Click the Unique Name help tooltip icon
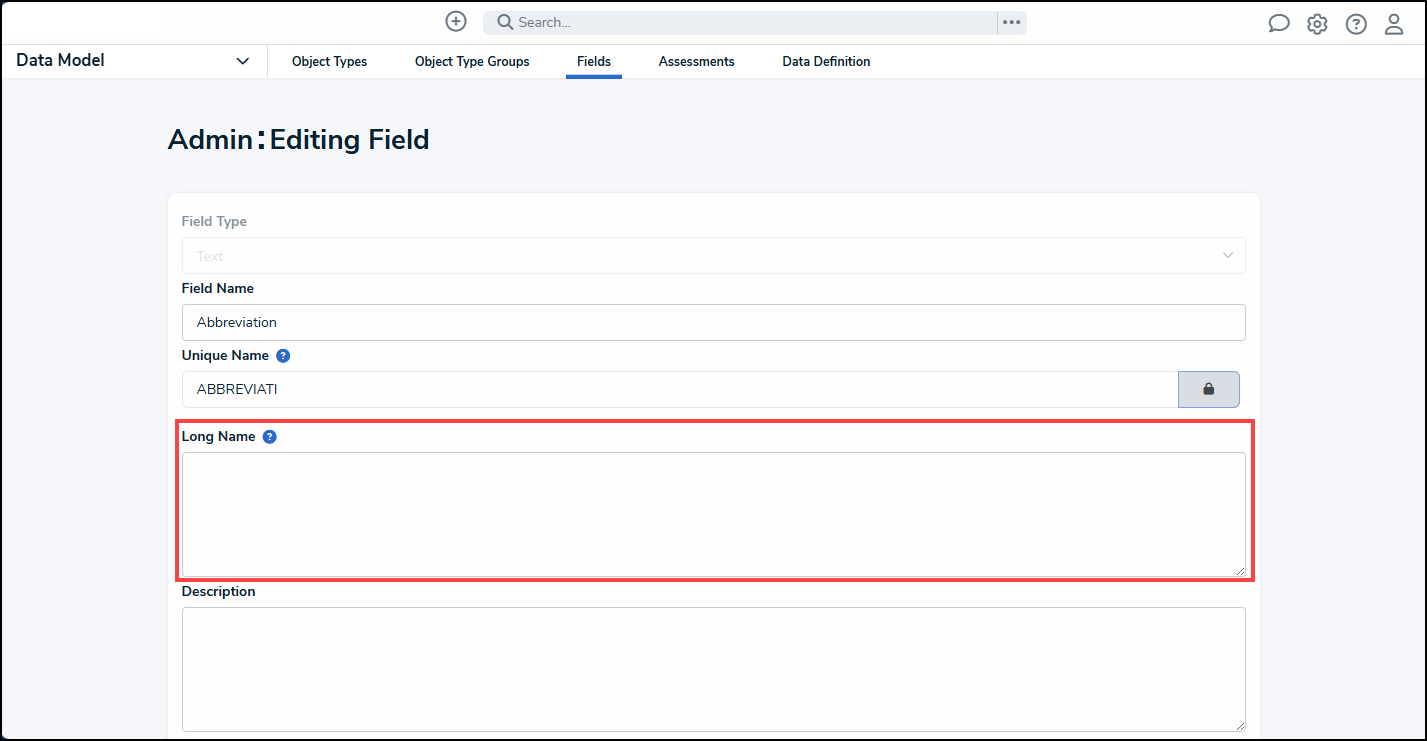The image size is (1427, 741). [282, 355]
